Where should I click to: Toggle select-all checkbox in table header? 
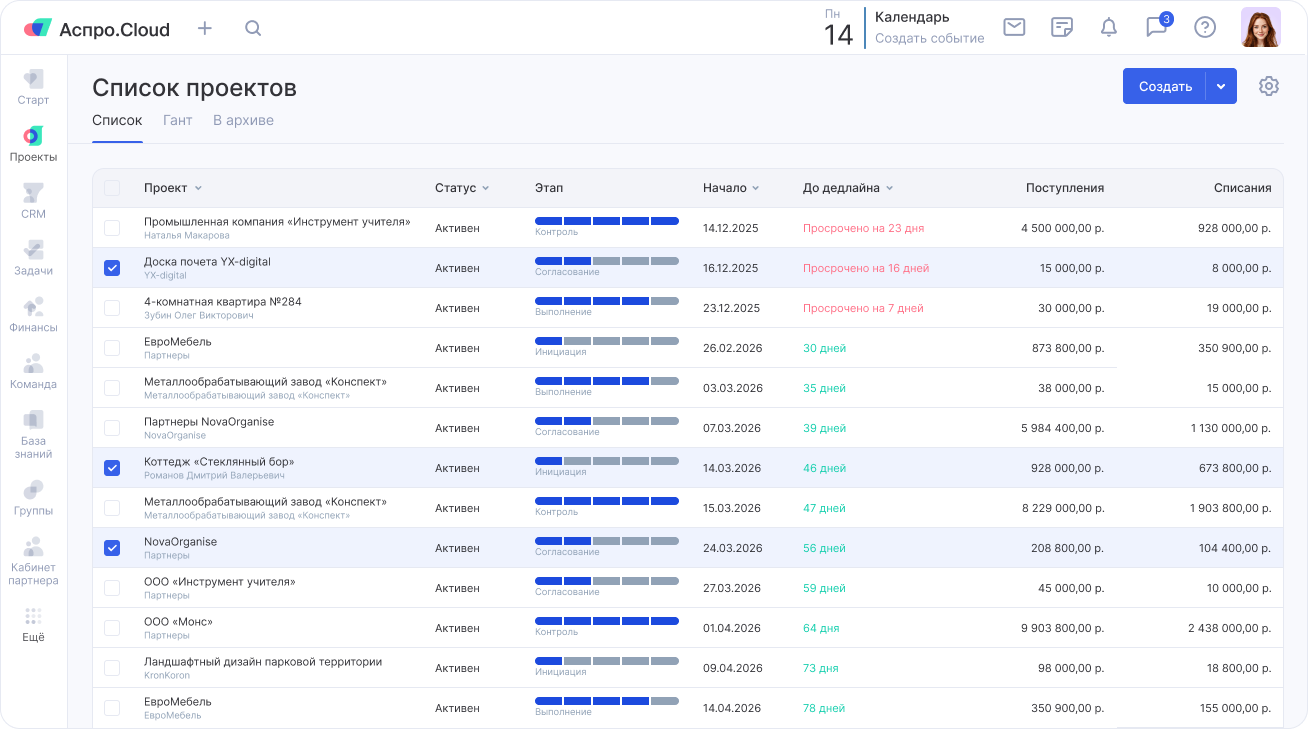[112, 188]
